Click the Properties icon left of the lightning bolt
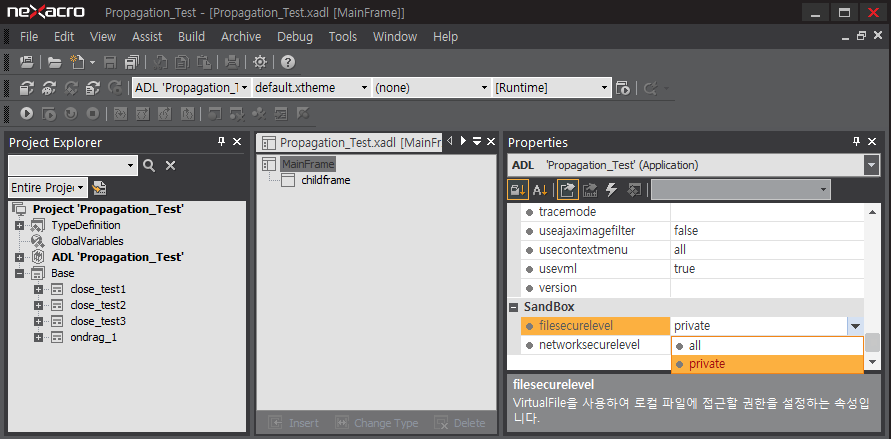The image size is (891, 439). 590,190
